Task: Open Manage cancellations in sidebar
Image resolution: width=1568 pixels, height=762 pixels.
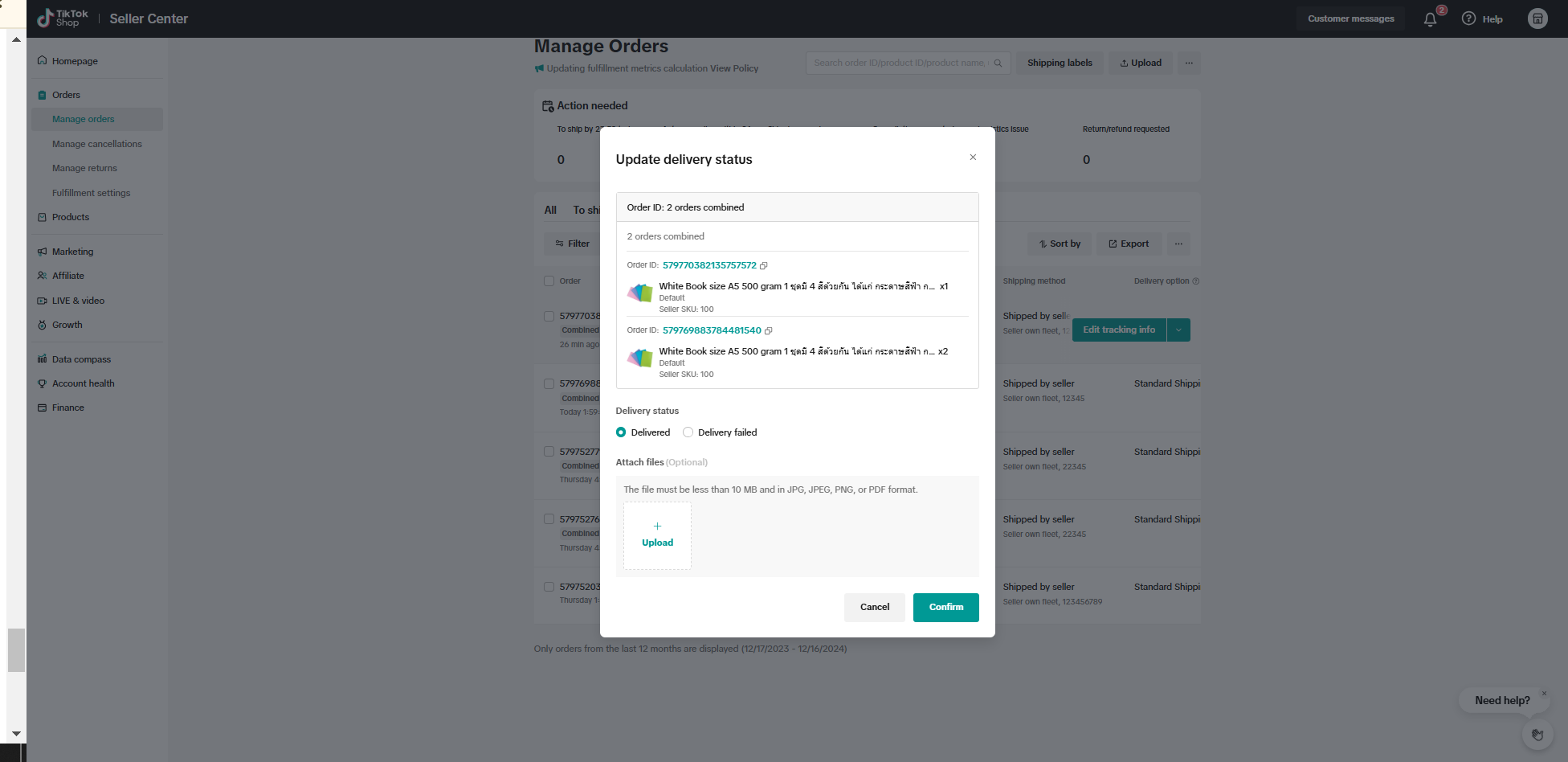Action: click(x=96, y=144)
